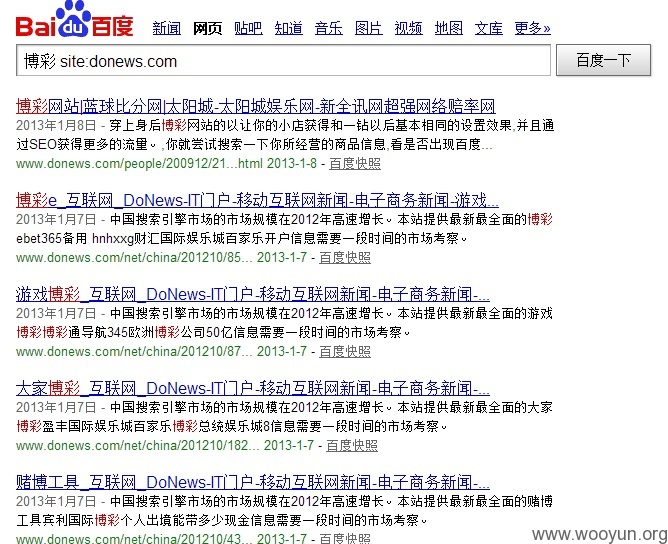Screen dimensions: 668x544
Task: Click snippet text mentioning 盈丰国际娱乐城
Action: tap(231, 426)
